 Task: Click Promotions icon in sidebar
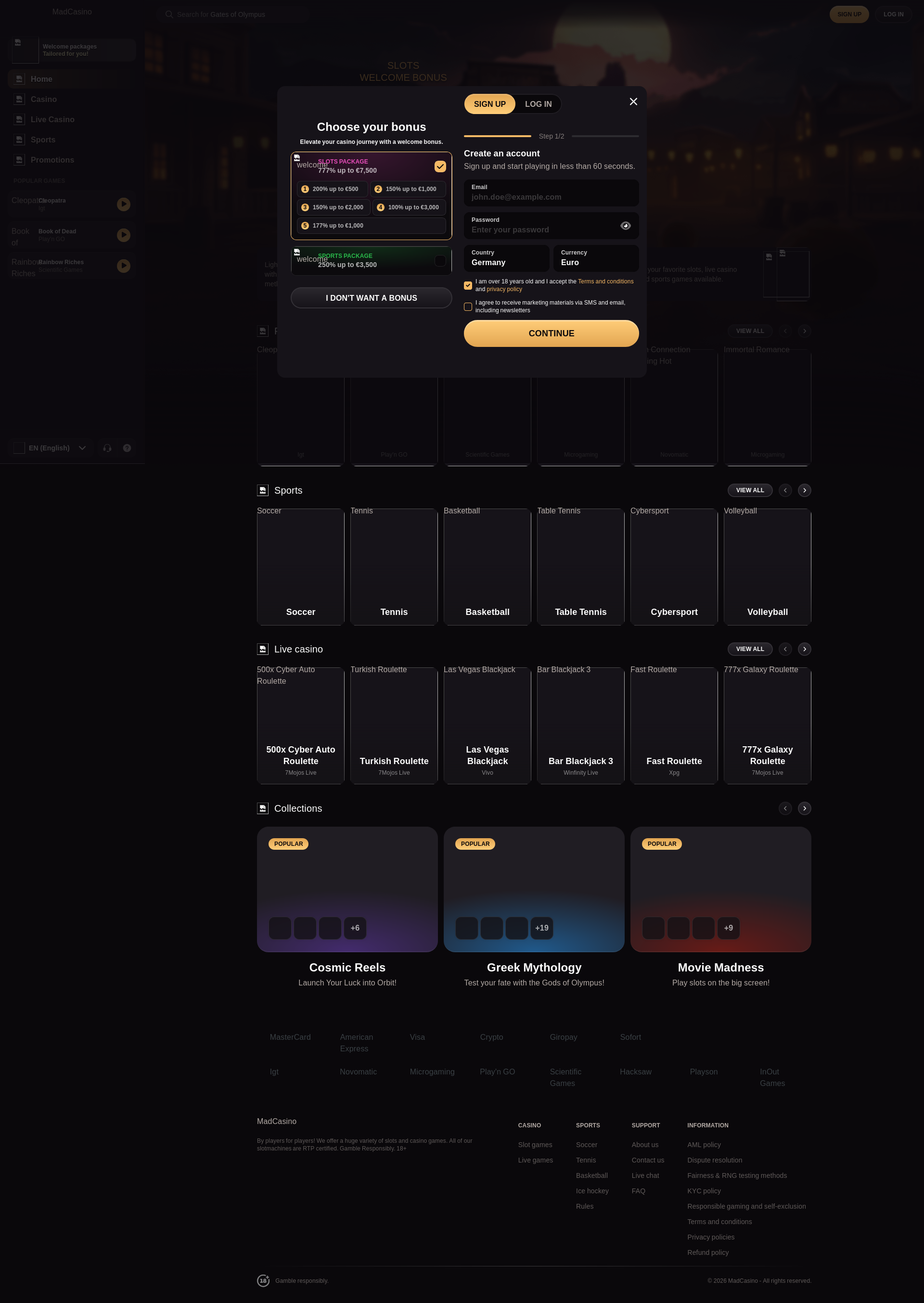(x=19, y=160)
